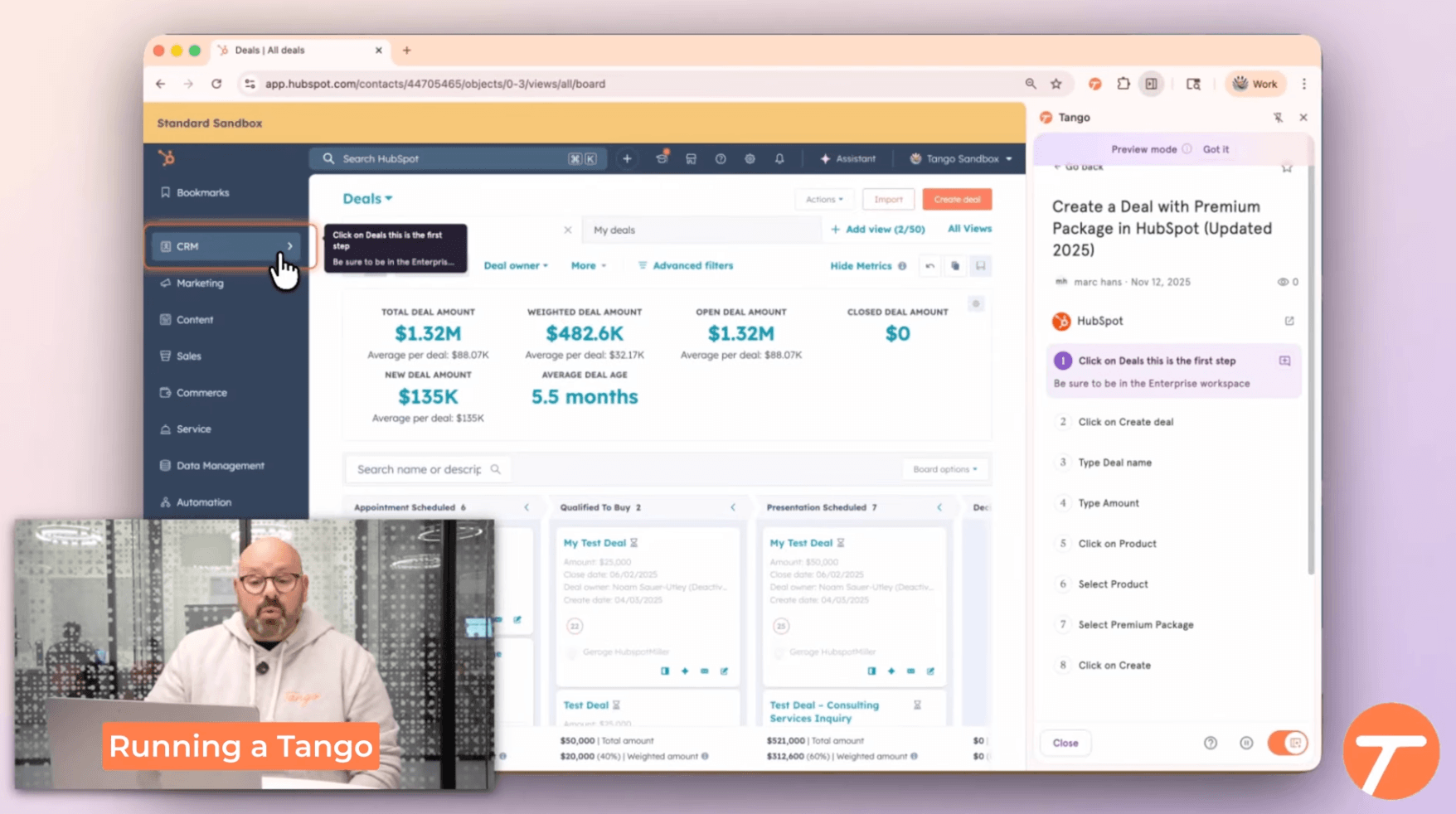Collapse the Appointment Scheduled column
This screenshot has width=1456, height=814.
point(527,507)
